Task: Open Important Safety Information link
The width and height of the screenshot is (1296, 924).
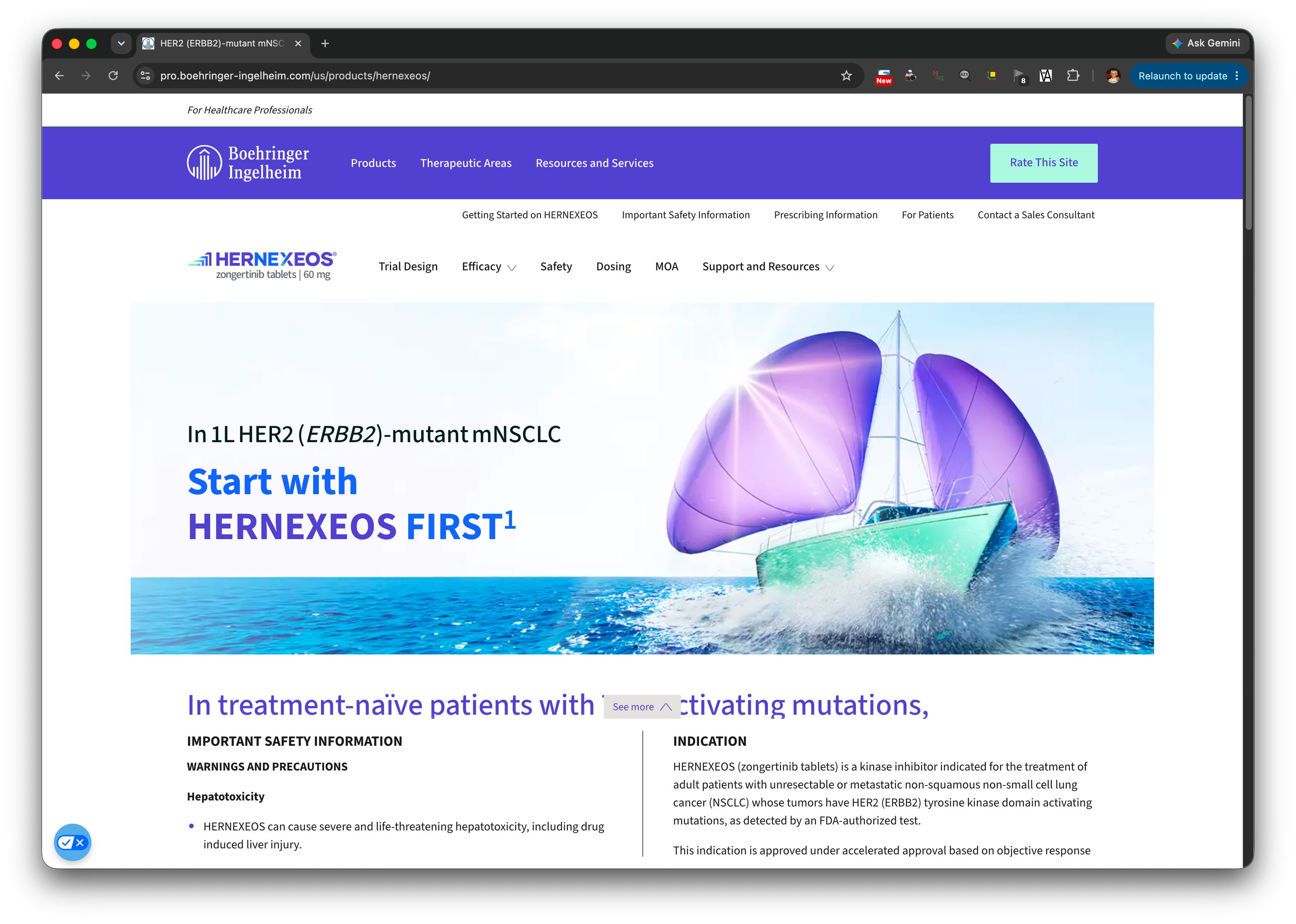Action: [x=686, y=215]
